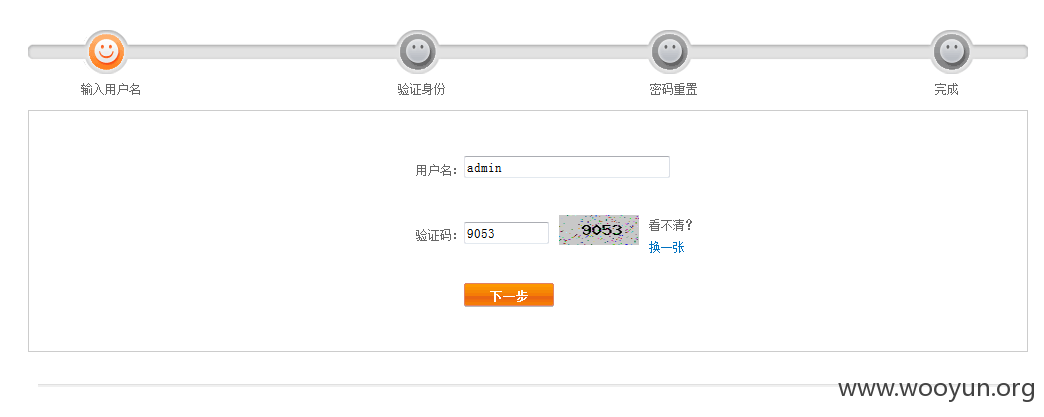The height and width of the screenshot is (417, 1044).
Task: Click the 密码重置 step label
Action: [673, 89]
